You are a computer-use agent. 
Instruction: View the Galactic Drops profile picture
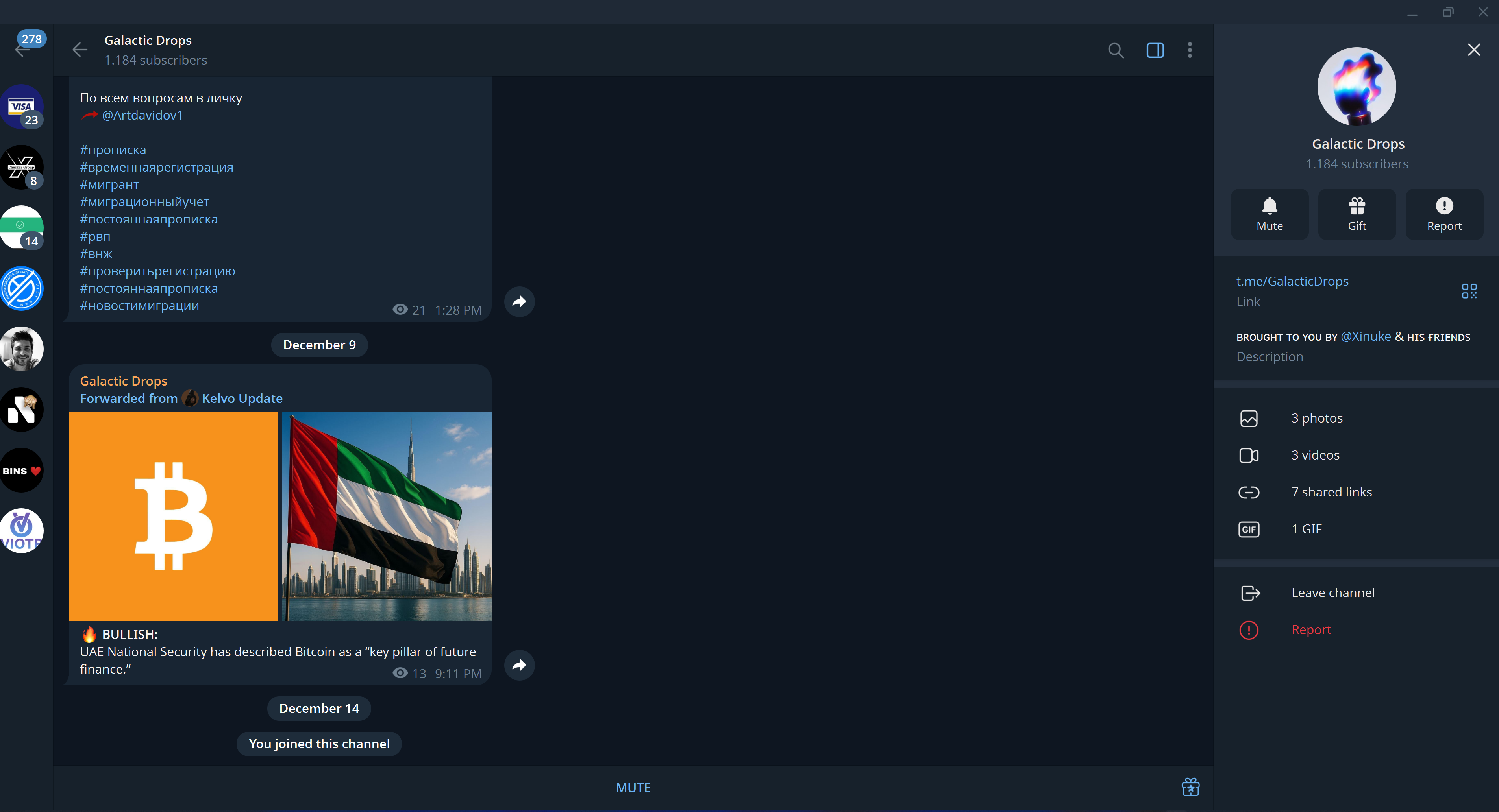point(1357,87)
